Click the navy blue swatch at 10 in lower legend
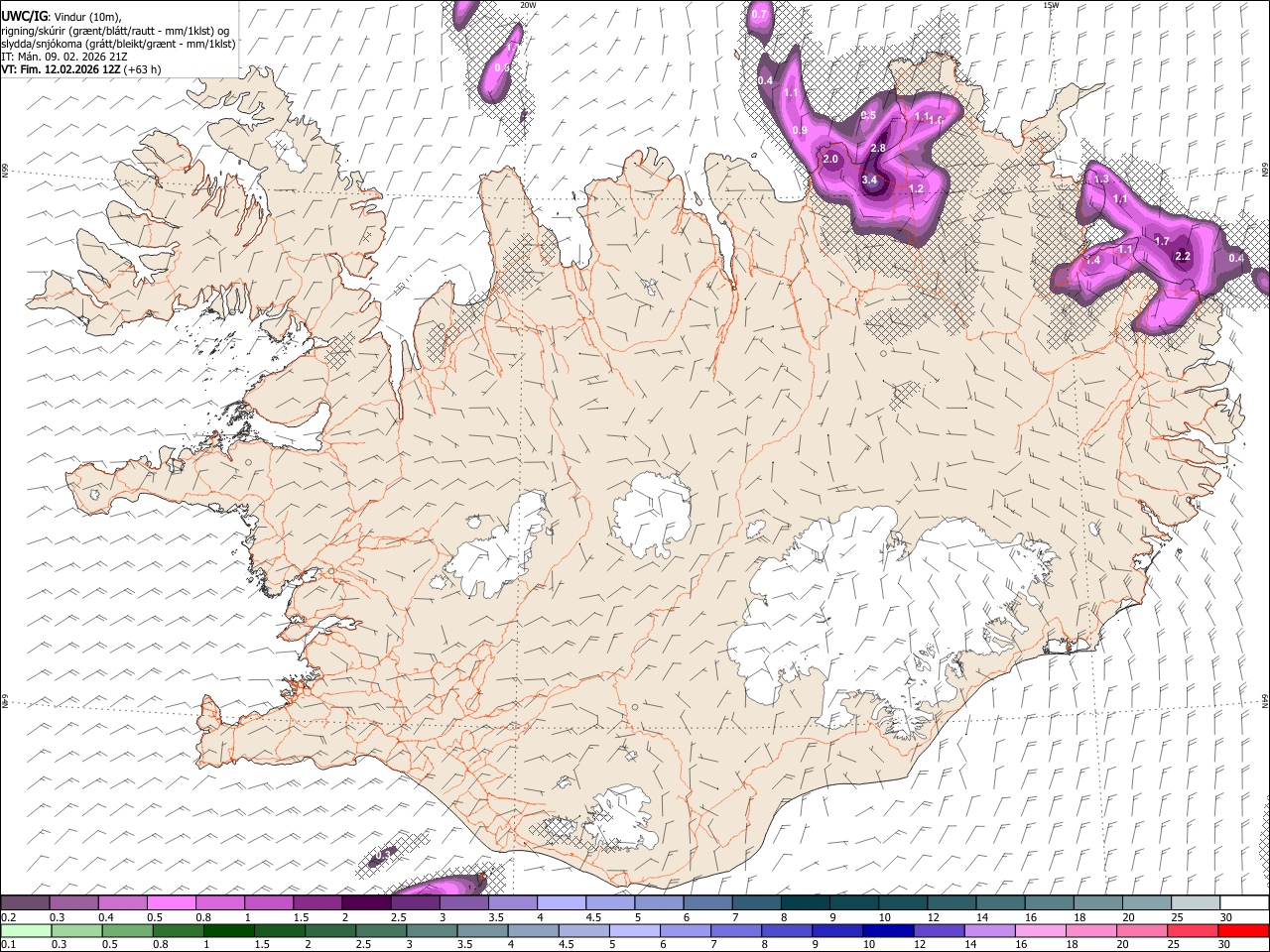This screenshot has height=952, width=1270. tap(888, 930)
